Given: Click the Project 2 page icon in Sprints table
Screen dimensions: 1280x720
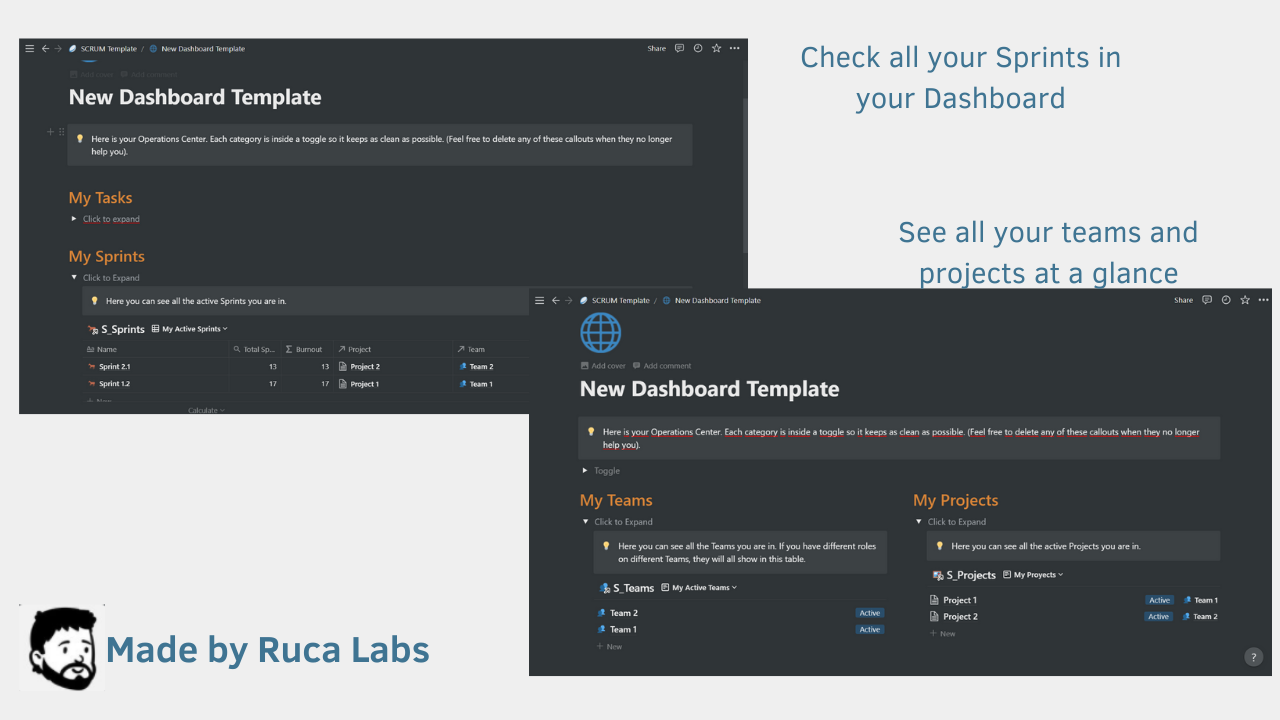Looking at the screenshot, I should coord(342,366).
